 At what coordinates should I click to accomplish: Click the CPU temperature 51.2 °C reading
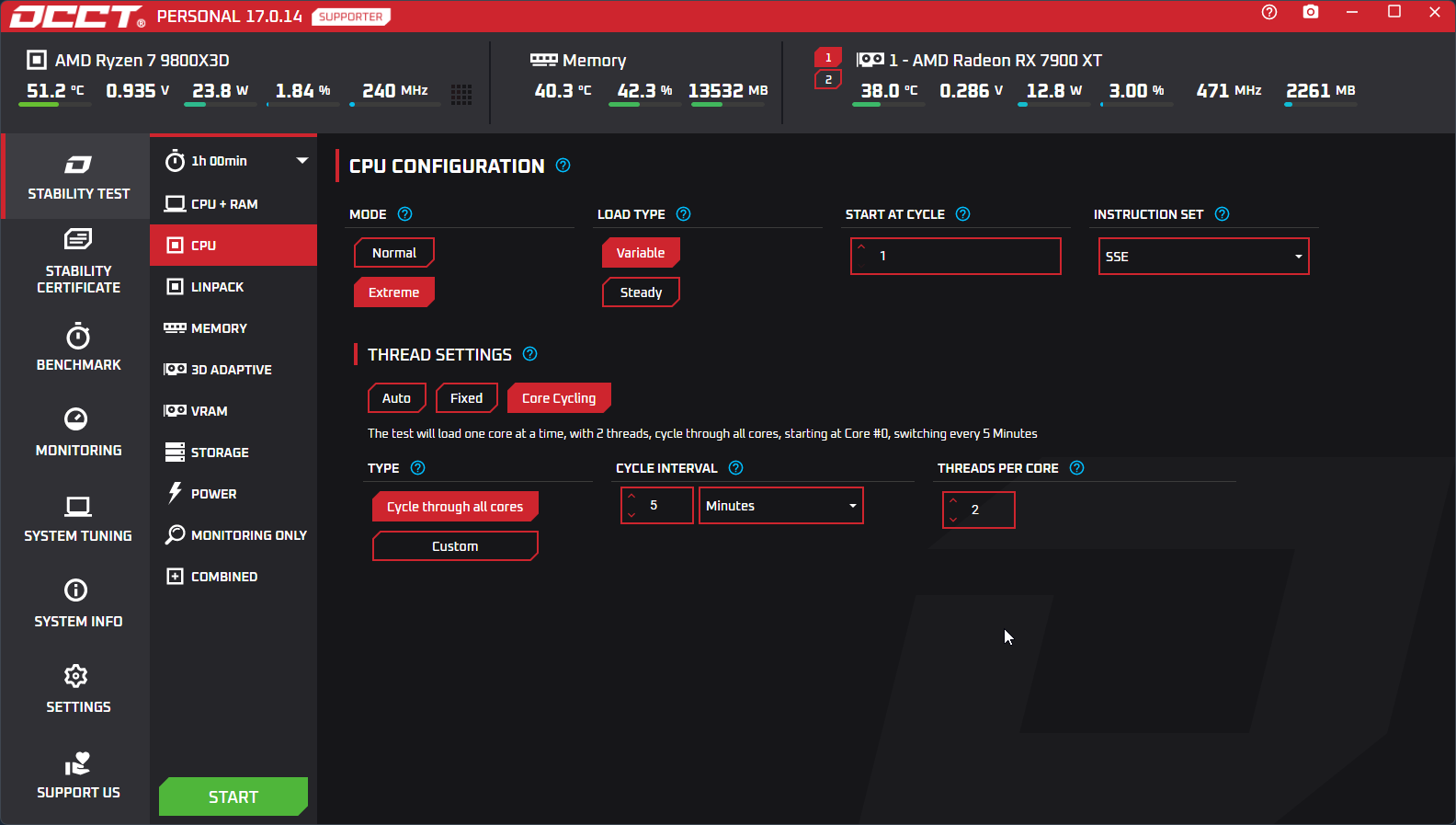(x=55, y=91)
